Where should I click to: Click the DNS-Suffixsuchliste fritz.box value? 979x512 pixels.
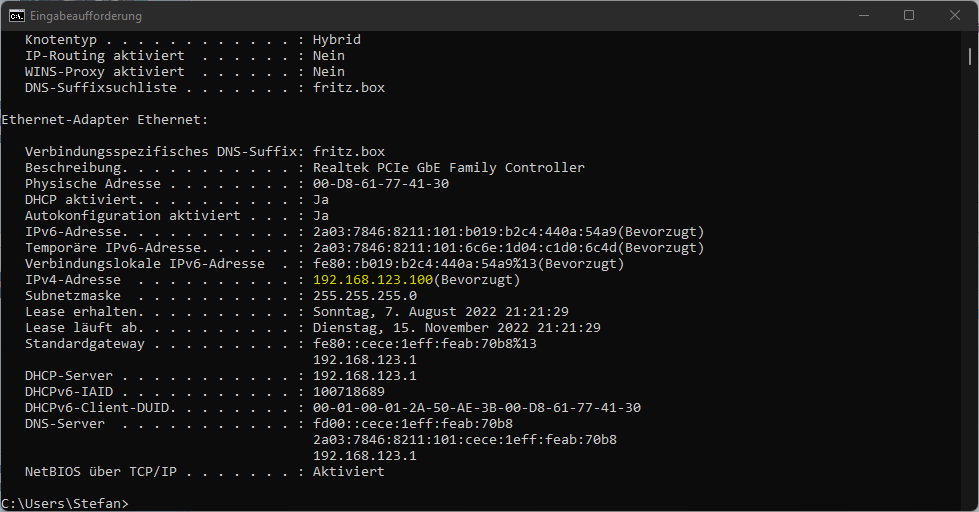(x=348, y=88)
